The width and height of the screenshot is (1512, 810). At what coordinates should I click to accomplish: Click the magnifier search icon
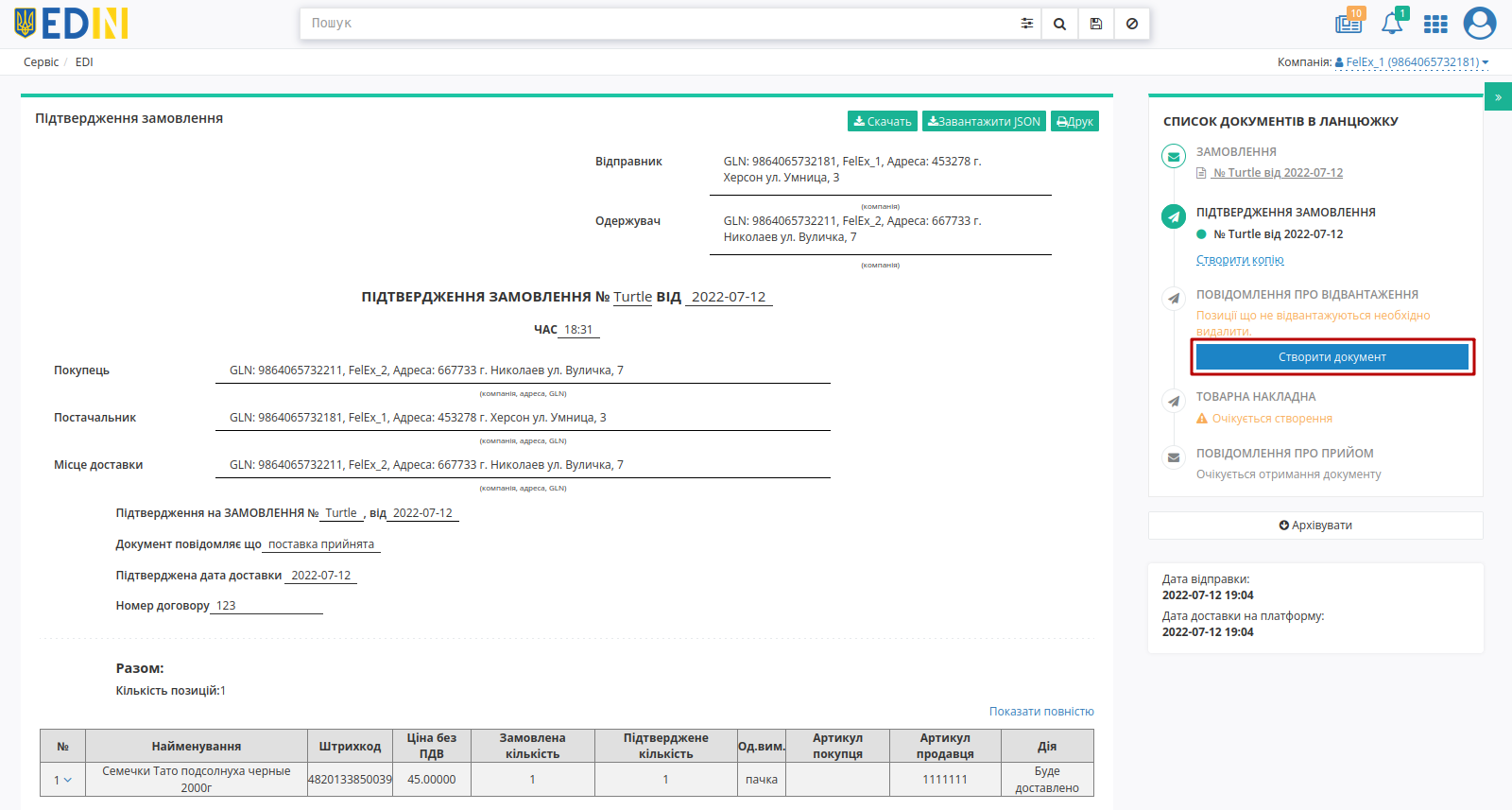click(x=1060, y=24)
